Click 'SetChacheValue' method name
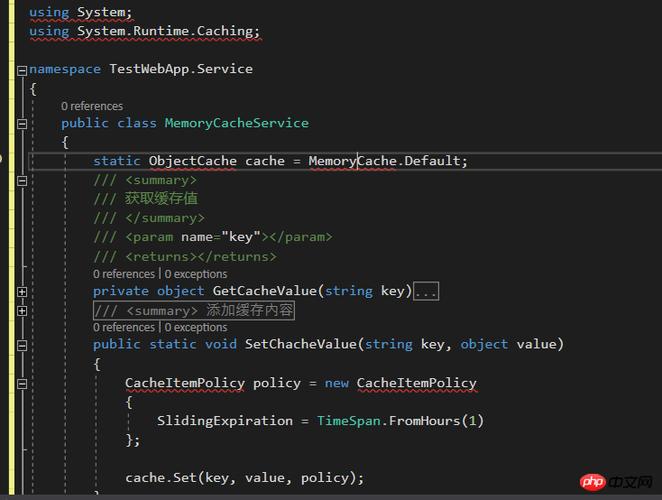 (301, 344)
